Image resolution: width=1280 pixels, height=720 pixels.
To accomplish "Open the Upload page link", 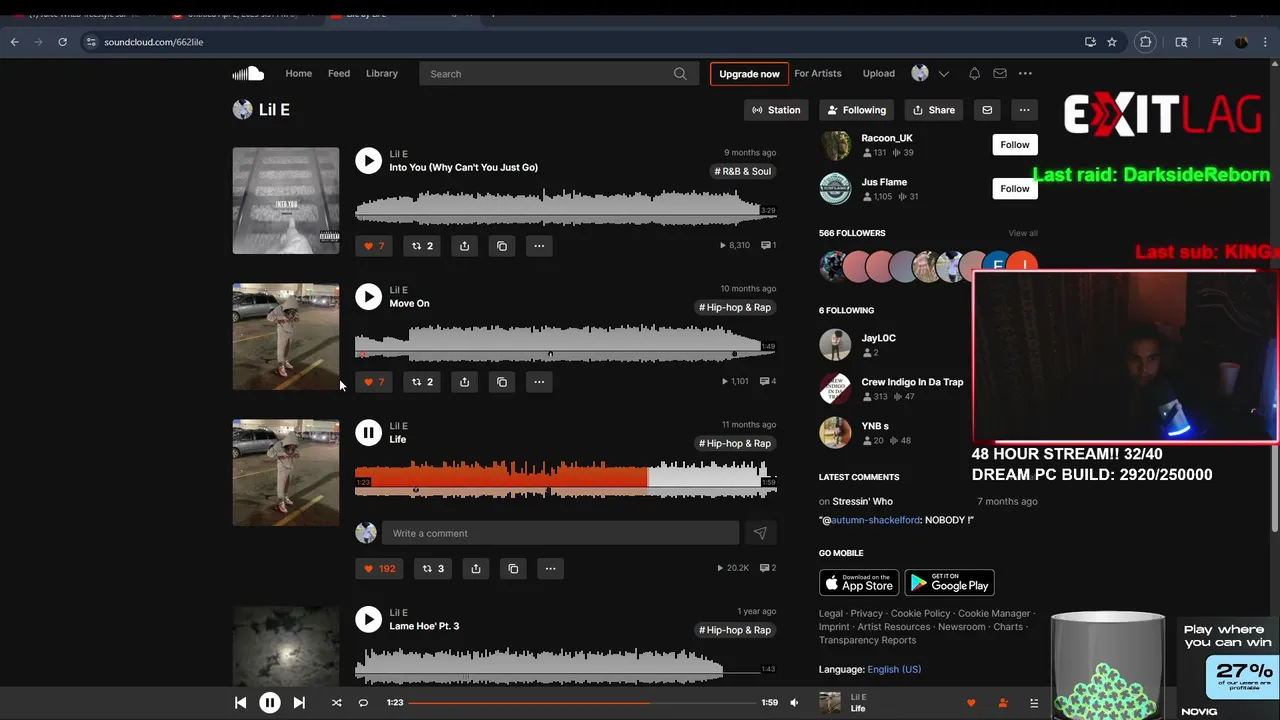I will [879, 73].
